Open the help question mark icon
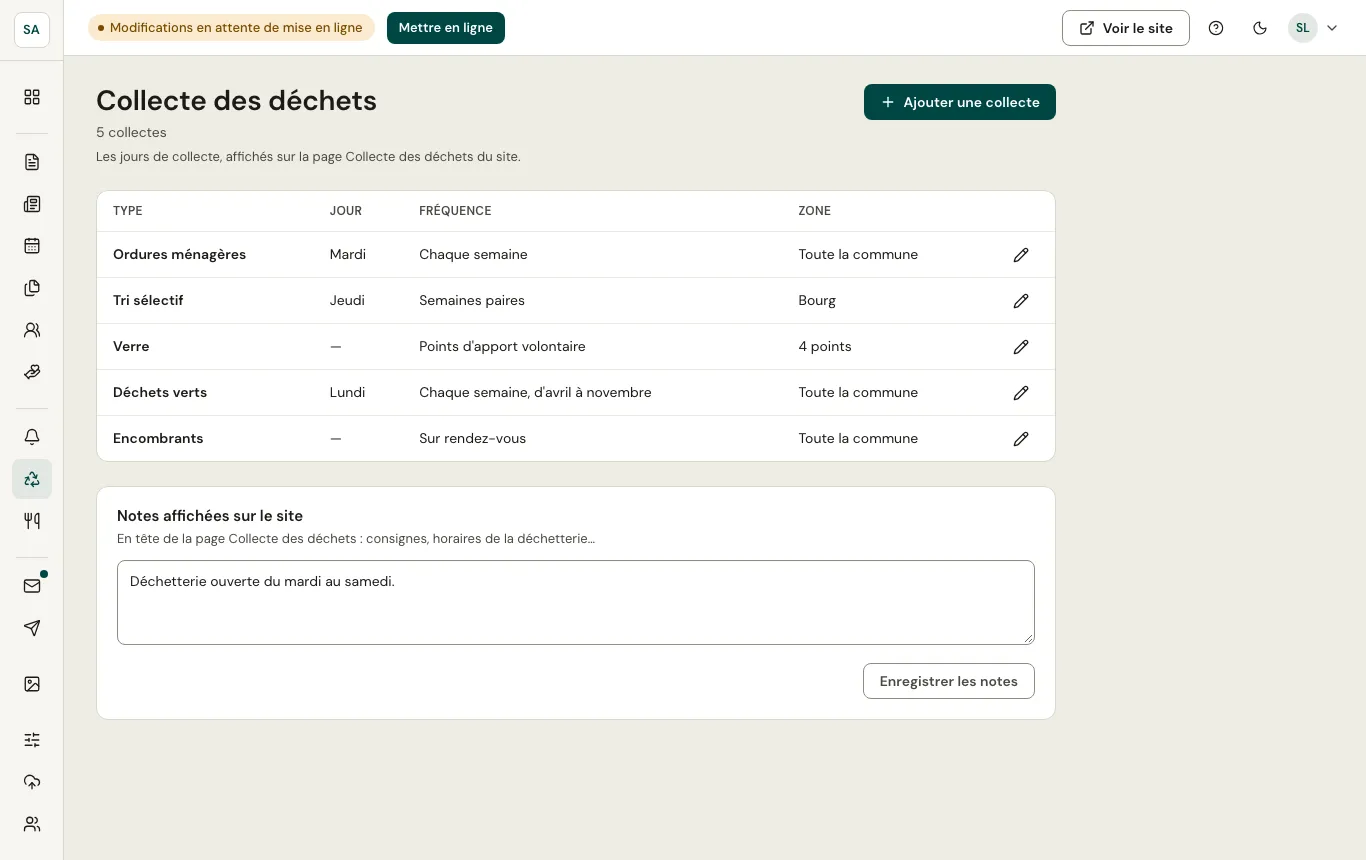1366x860 pixels. pos(1216,28)
